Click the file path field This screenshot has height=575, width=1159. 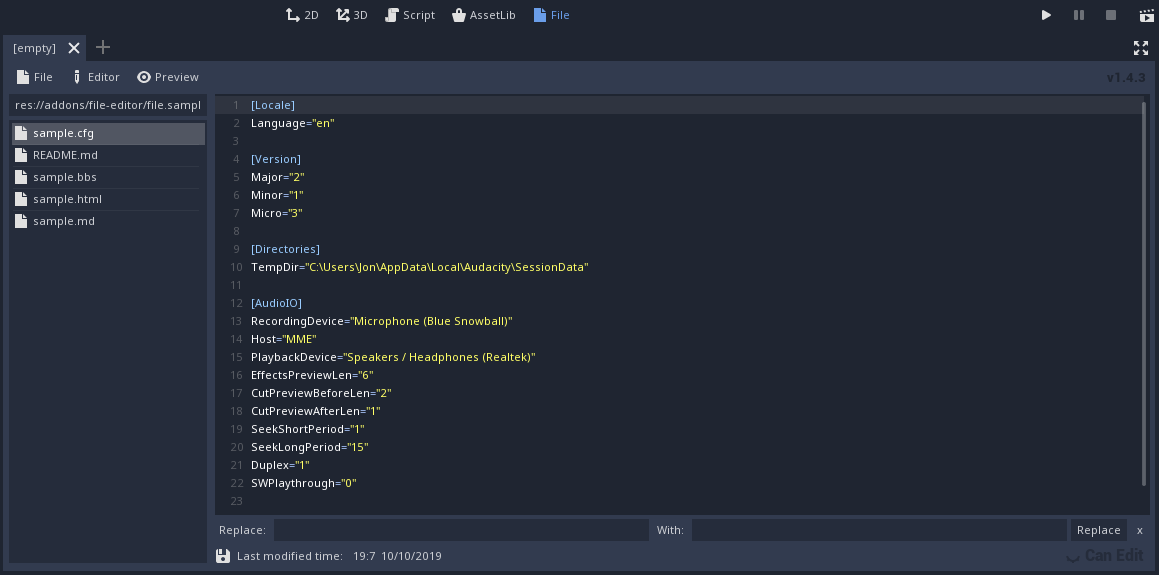pyautogui.click(x=108, y=105)
